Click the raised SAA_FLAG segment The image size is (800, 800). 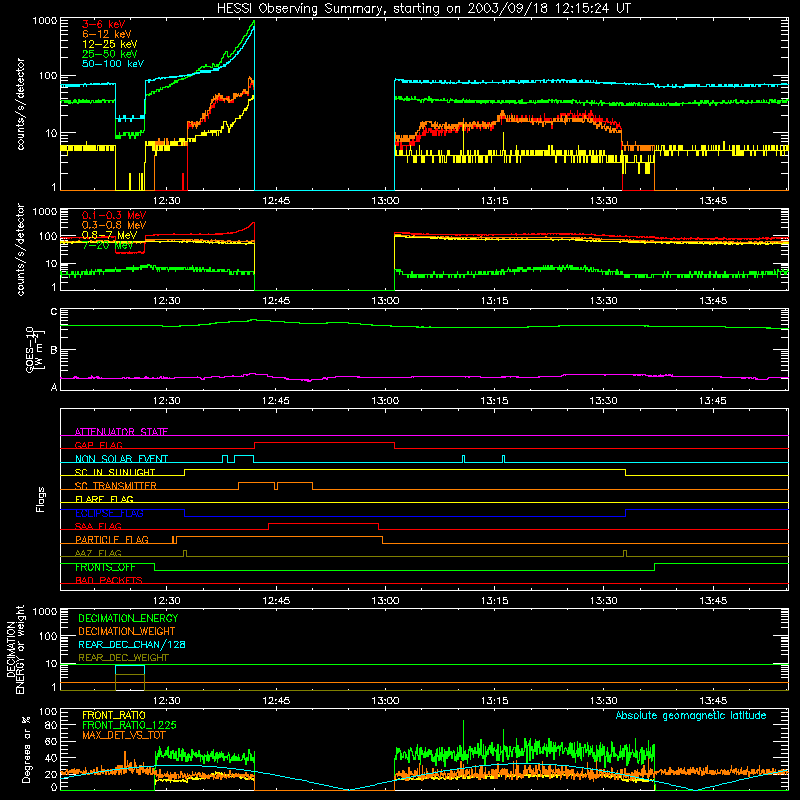(323, 523)
